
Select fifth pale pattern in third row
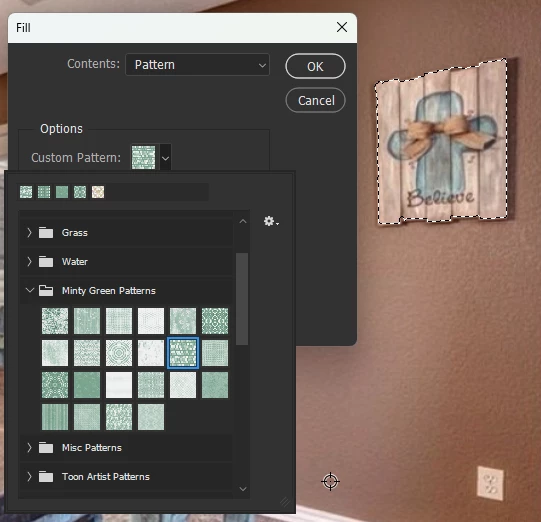coord(183,385)
